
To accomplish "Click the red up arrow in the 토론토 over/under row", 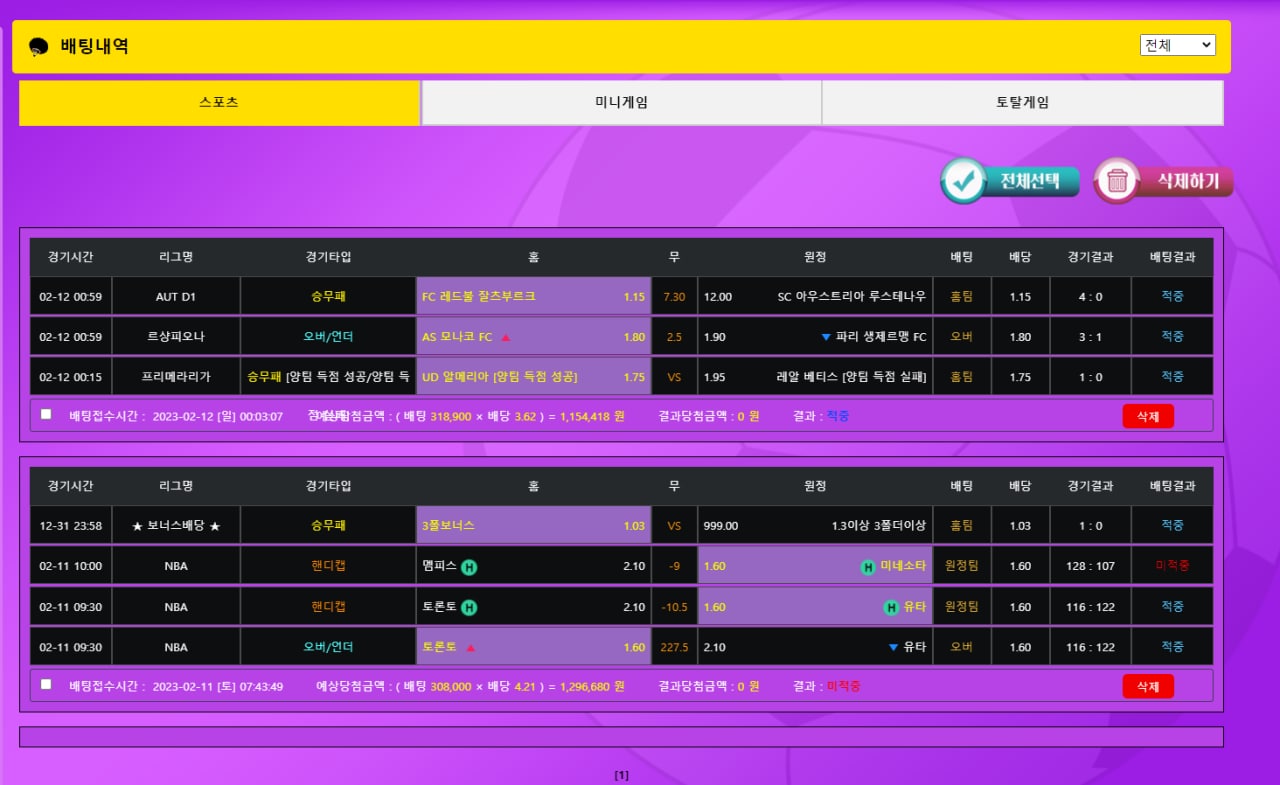I will tap(470, 648).
